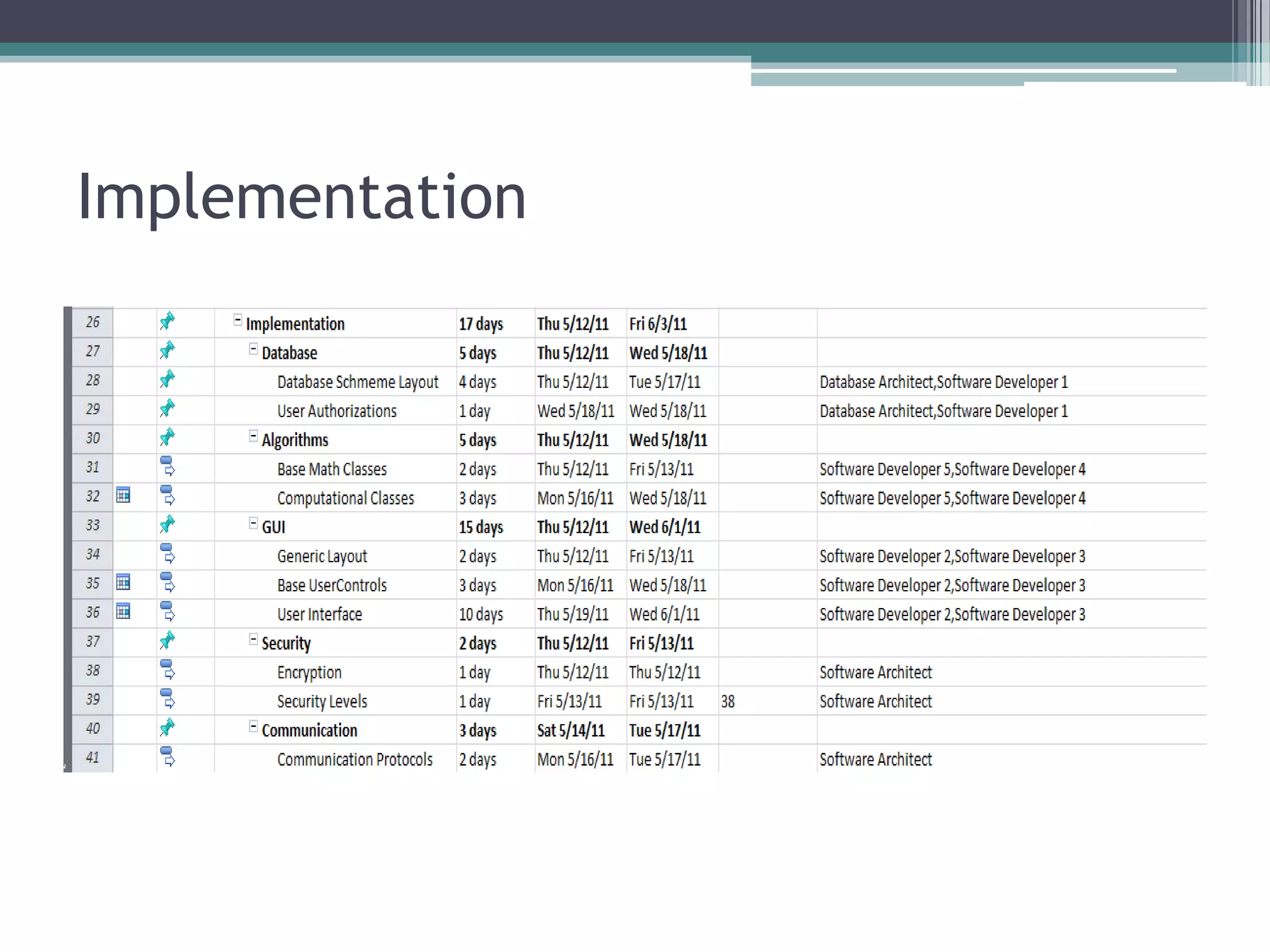The image size is (1270, 952).
Task: Click the auto-schedule icon in the Base UserControls row
Action: click(x=168, y=583)
